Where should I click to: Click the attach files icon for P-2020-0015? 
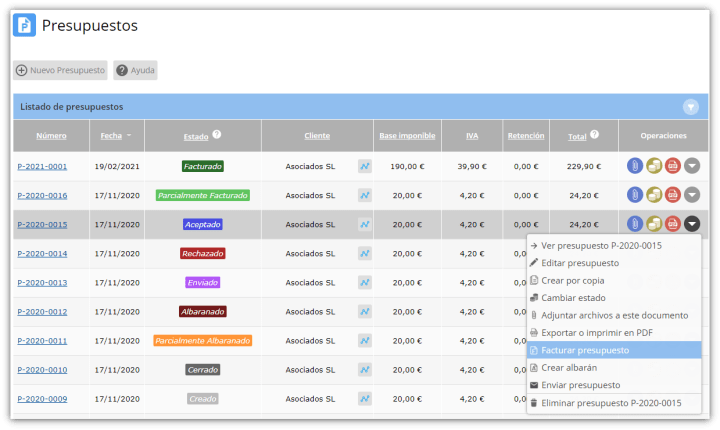635,224
